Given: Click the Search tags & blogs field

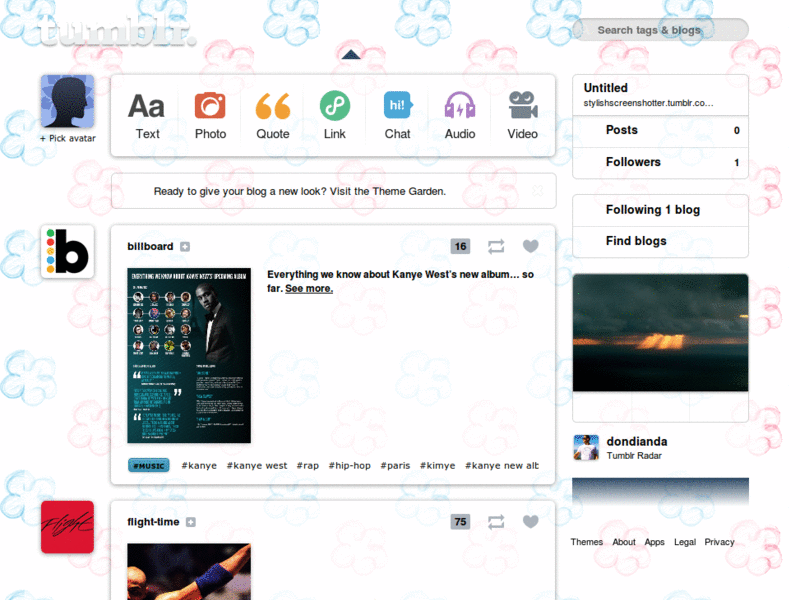Looking at the screenshot, I should [660, 30].
